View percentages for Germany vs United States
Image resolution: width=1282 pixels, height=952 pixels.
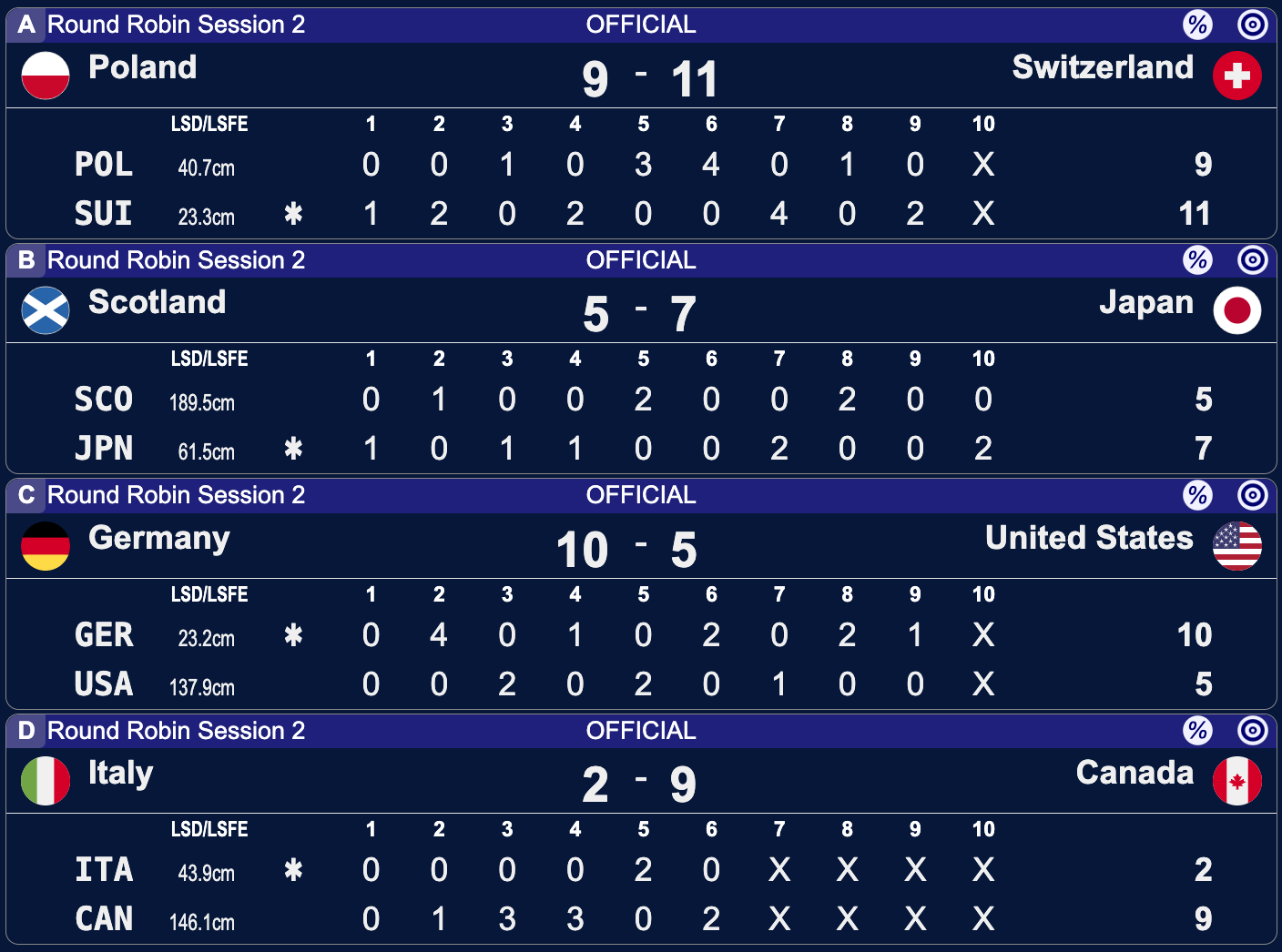click(1197, 495)
